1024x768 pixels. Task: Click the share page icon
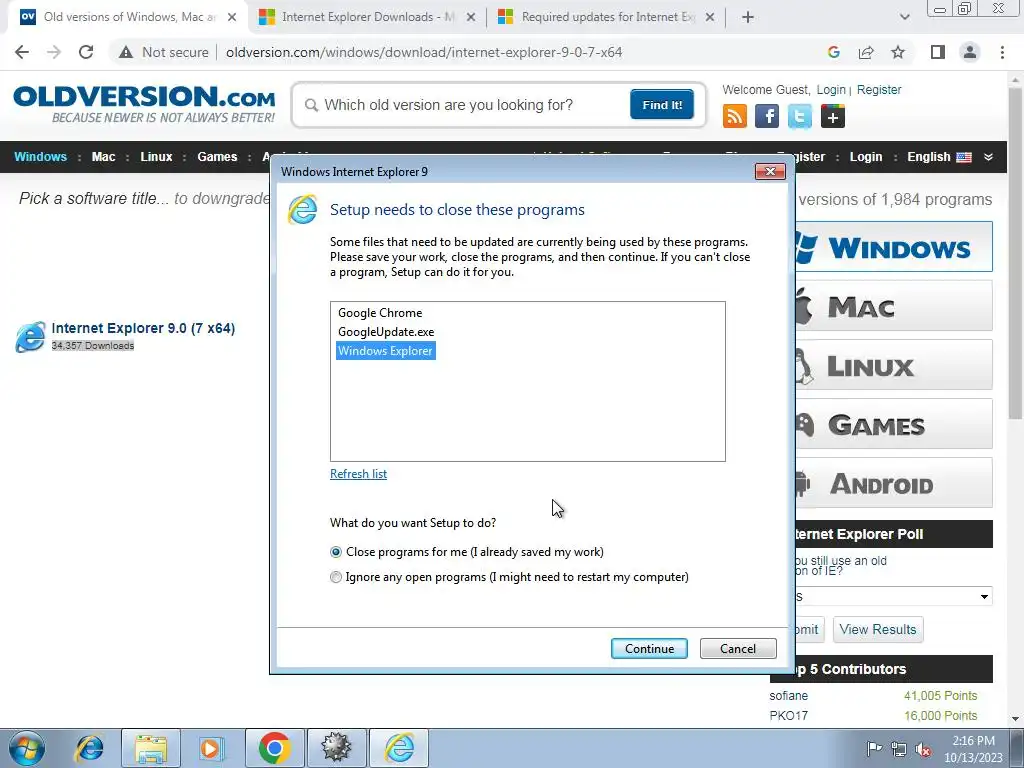pyautogui.click(x=866, y=52)
